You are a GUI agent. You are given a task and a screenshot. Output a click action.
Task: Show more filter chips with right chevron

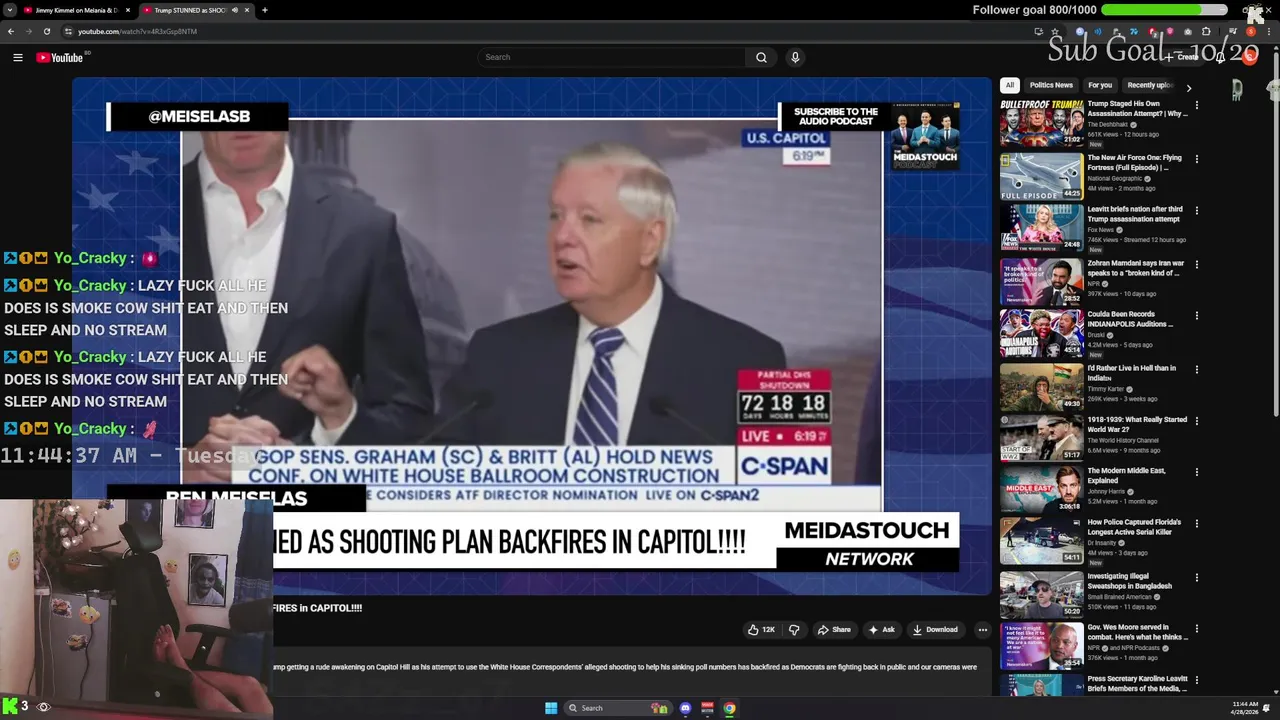click(x=1188, y=88)
